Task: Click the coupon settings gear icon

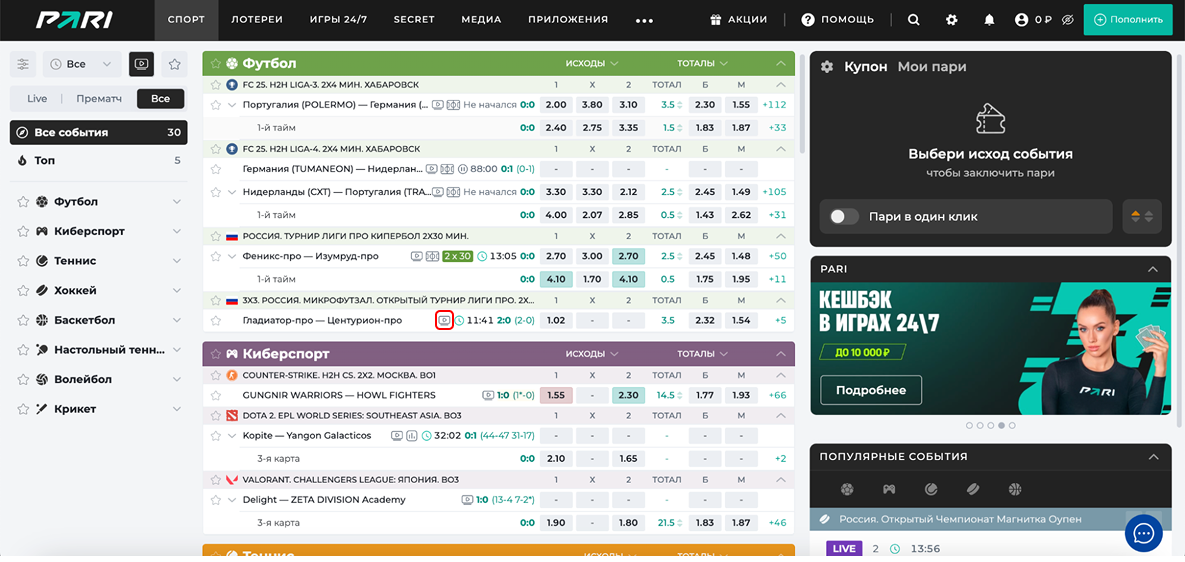Action: click(x=827, y=67)
